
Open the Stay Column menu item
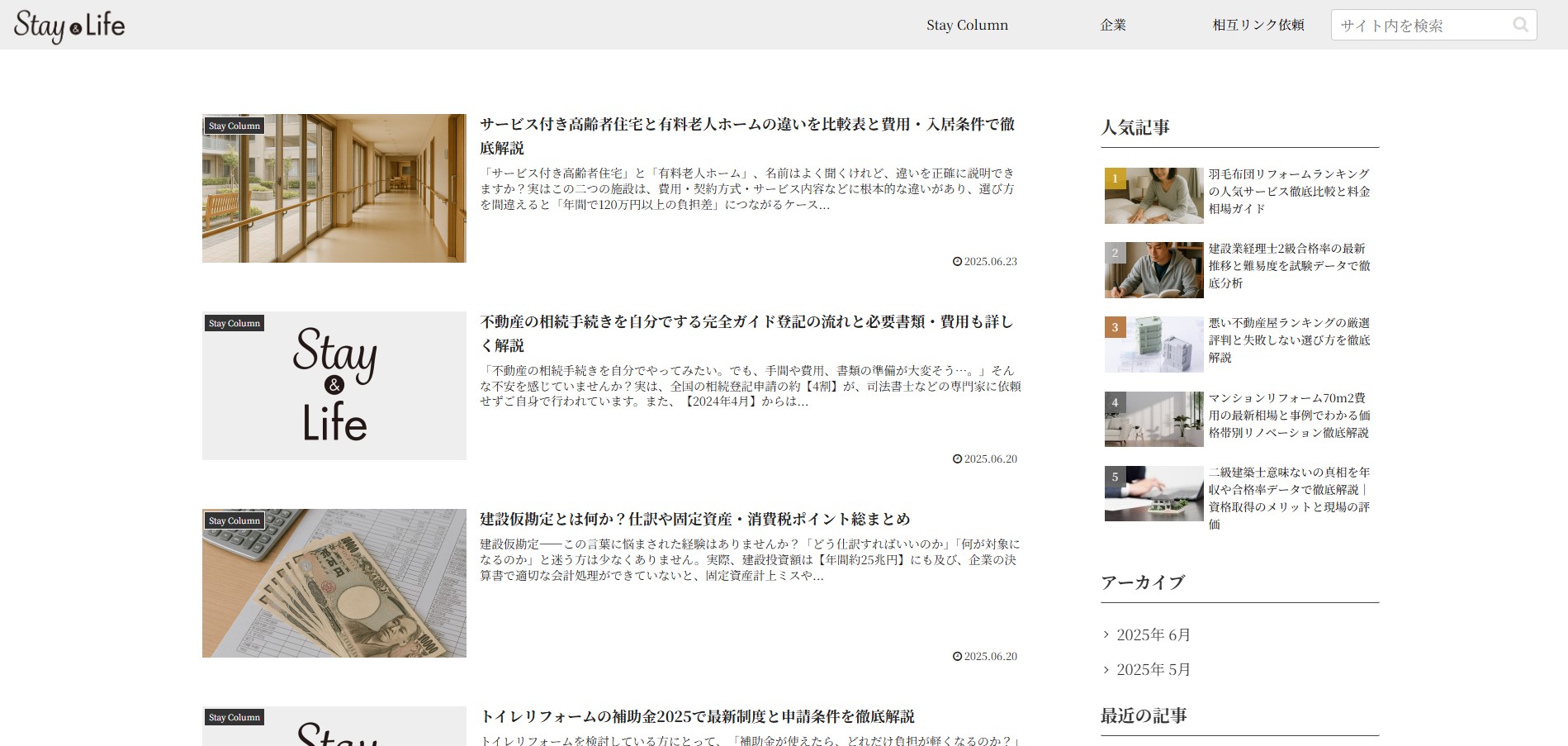[x=967, y=25]
